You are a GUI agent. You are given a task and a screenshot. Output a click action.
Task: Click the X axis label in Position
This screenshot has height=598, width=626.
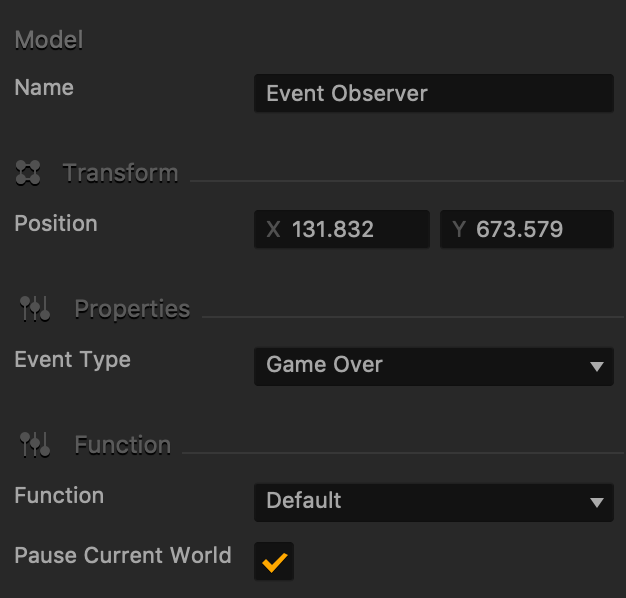click(273, 230)
